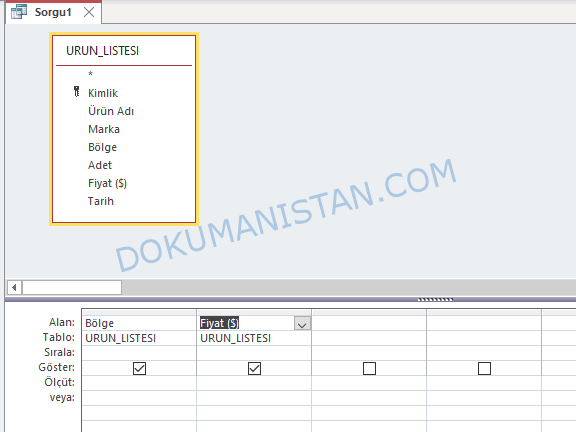Uncheck Göster checkbox for Bölge column
Image resolution: width=576 pixels, height=432 pixels.
click(x=140, y=368)
